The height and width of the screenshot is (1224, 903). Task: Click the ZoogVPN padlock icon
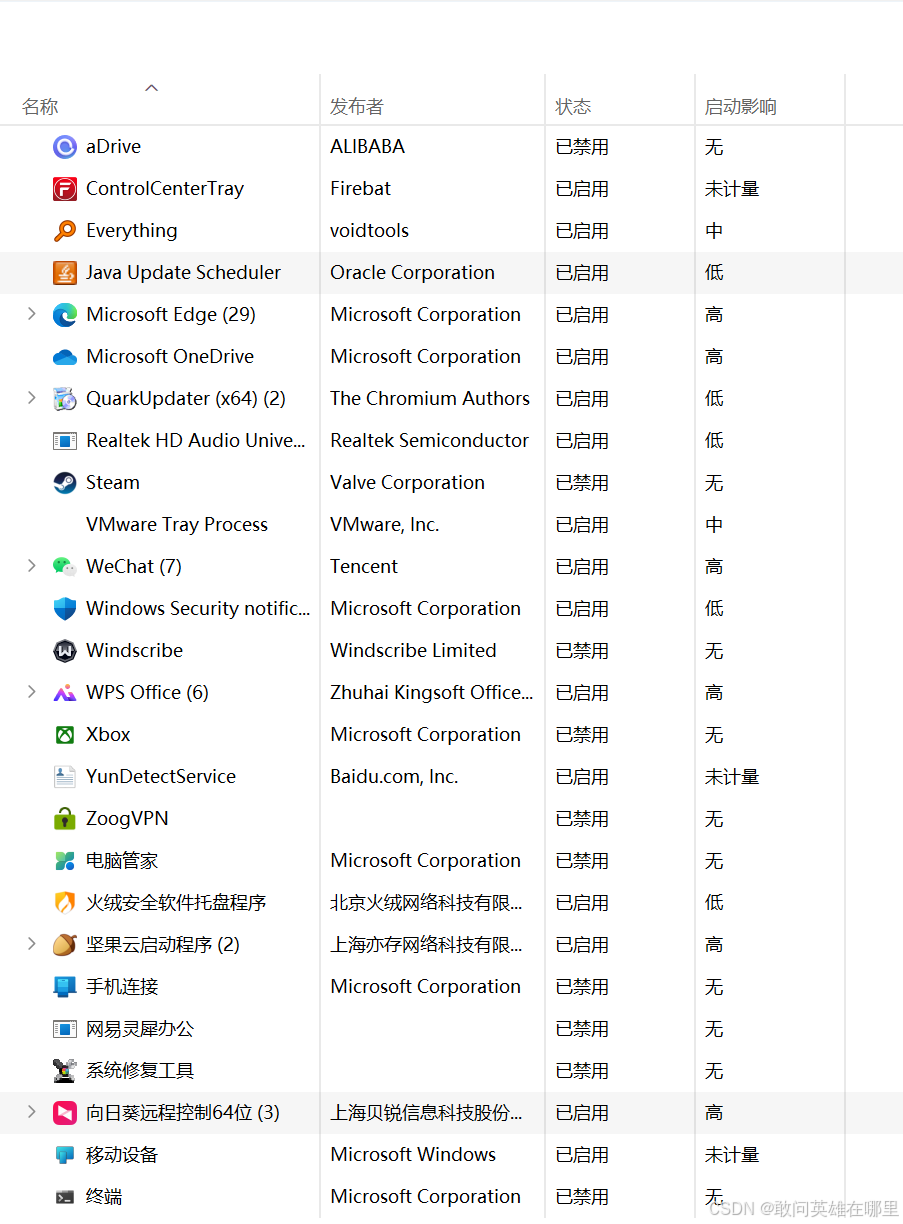pos(65,819)
